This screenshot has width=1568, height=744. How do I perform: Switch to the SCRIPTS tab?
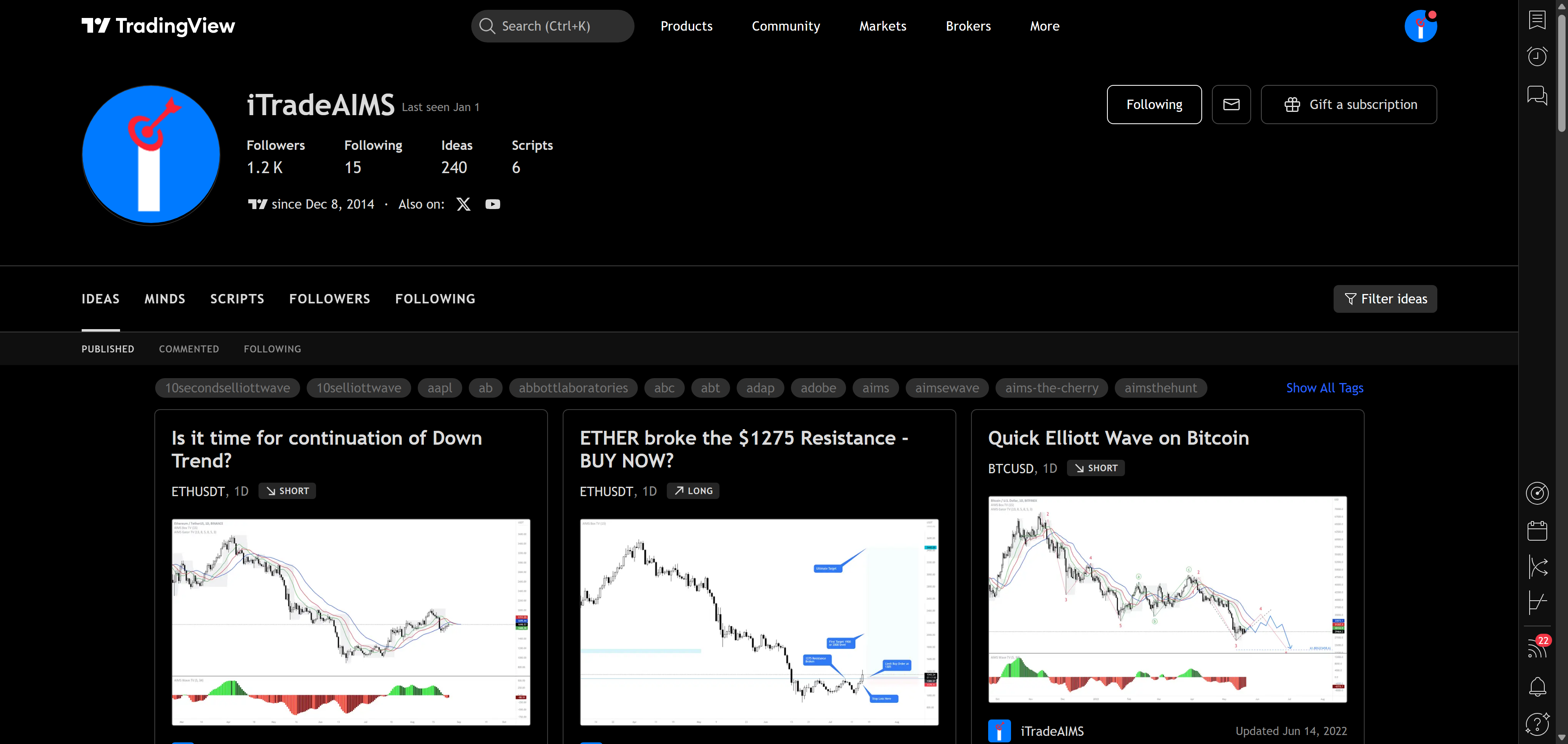(x=237, y=299)
